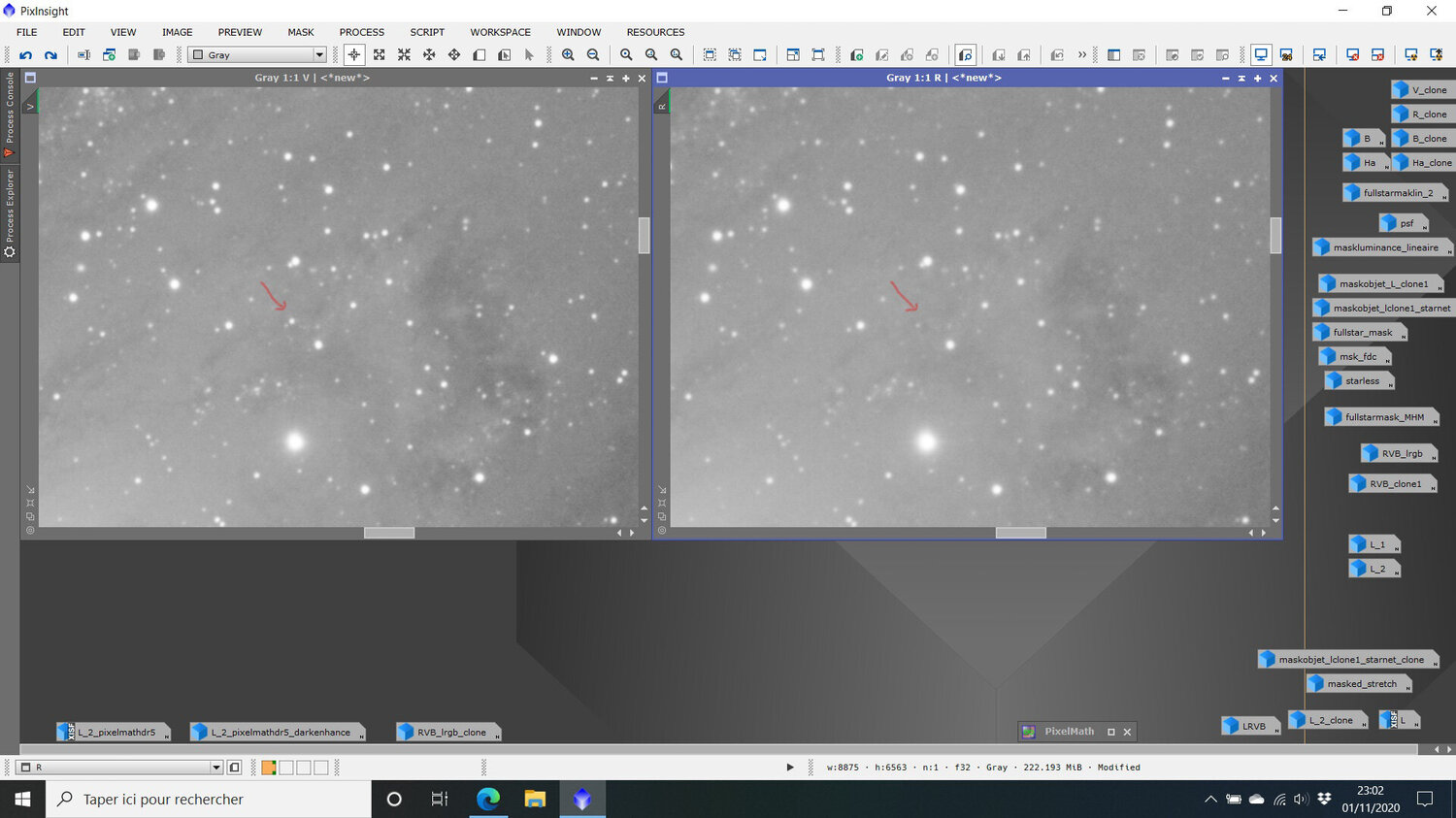Click the play arrow in the status bar
1456x818 pixels.
[790, 768]
